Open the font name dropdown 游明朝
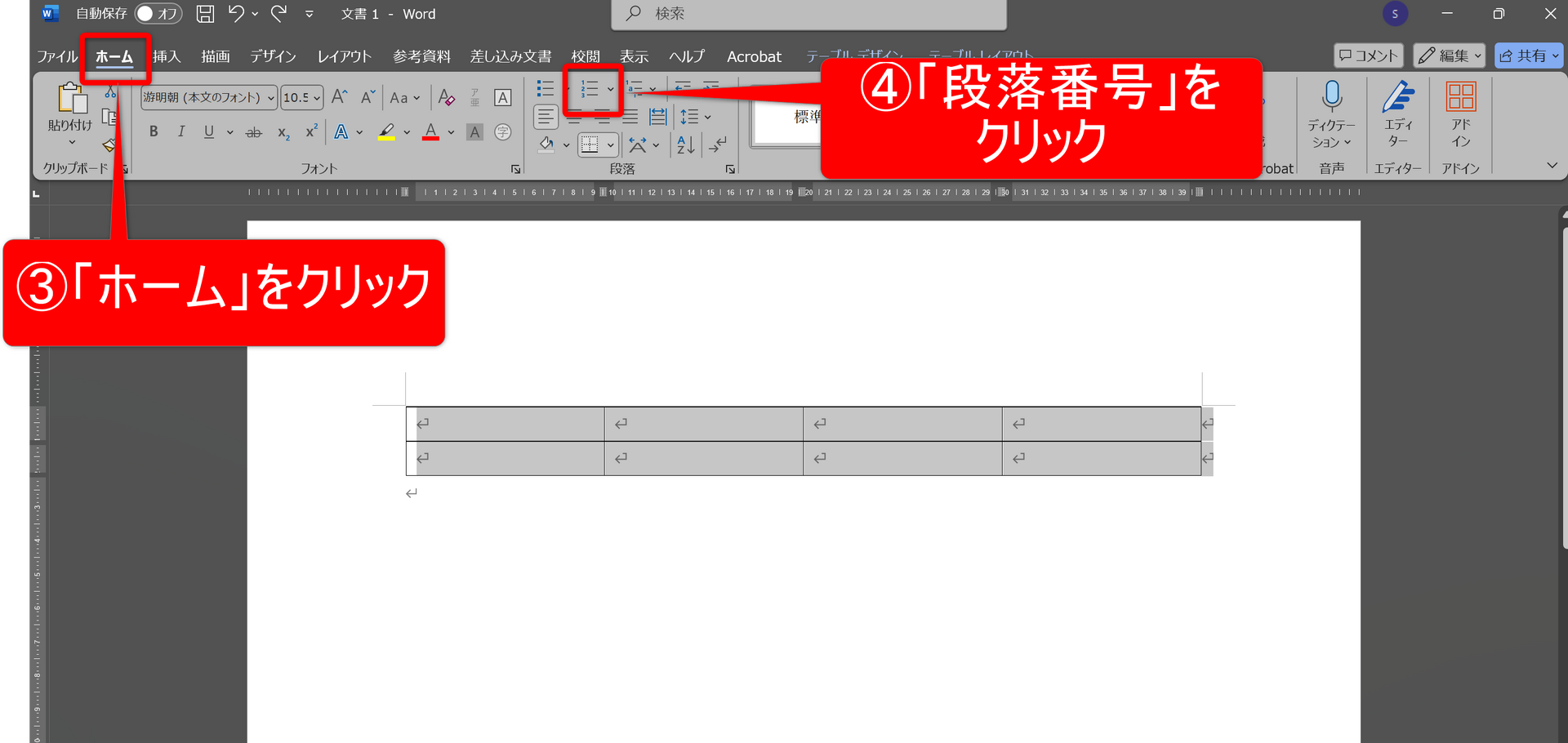The width and height of the screenshot is (1568, 743). pos(209,98)
